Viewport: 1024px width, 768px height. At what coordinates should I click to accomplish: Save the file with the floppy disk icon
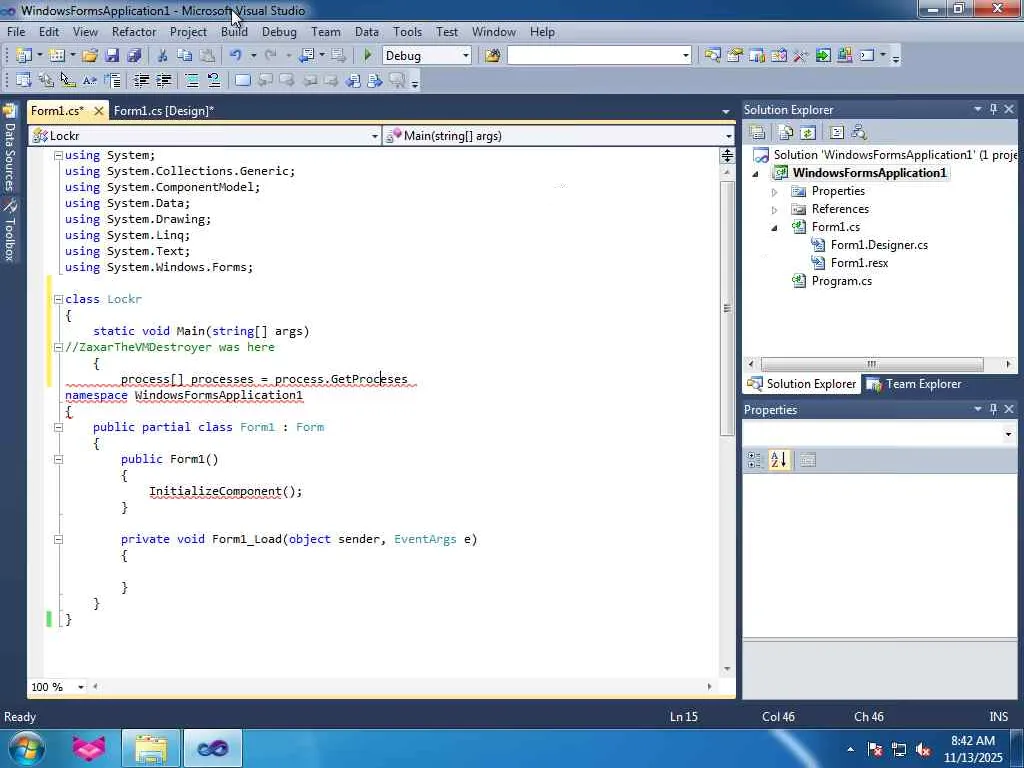click(x=112, y=56)
